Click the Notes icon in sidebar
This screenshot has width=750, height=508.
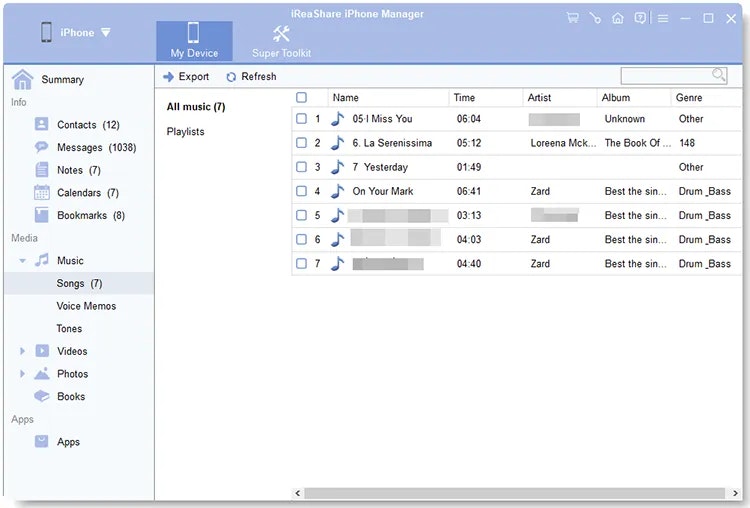(42, 169)
